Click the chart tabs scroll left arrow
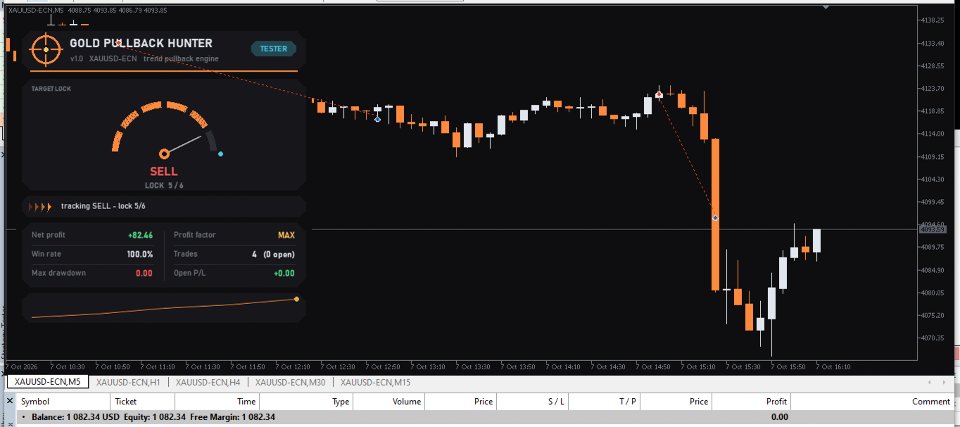The image size is (960, 427). tap(931, 382)
